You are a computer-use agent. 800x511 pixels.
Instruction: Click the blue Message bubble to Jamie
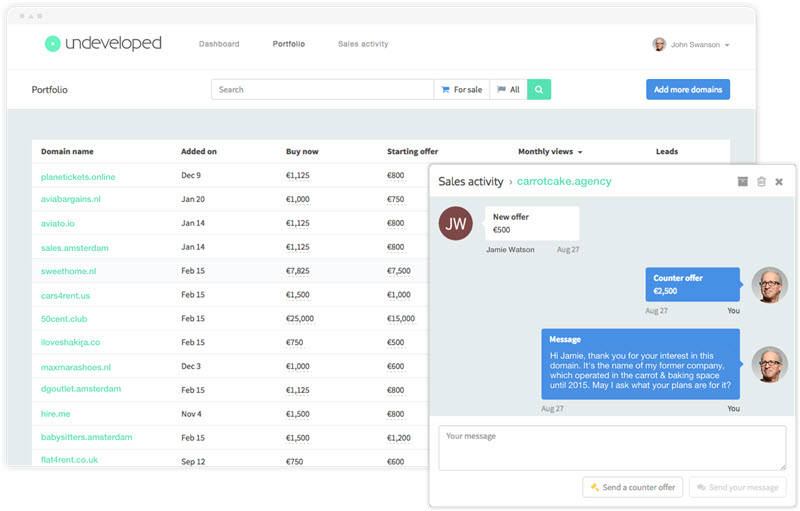(640, 364)
